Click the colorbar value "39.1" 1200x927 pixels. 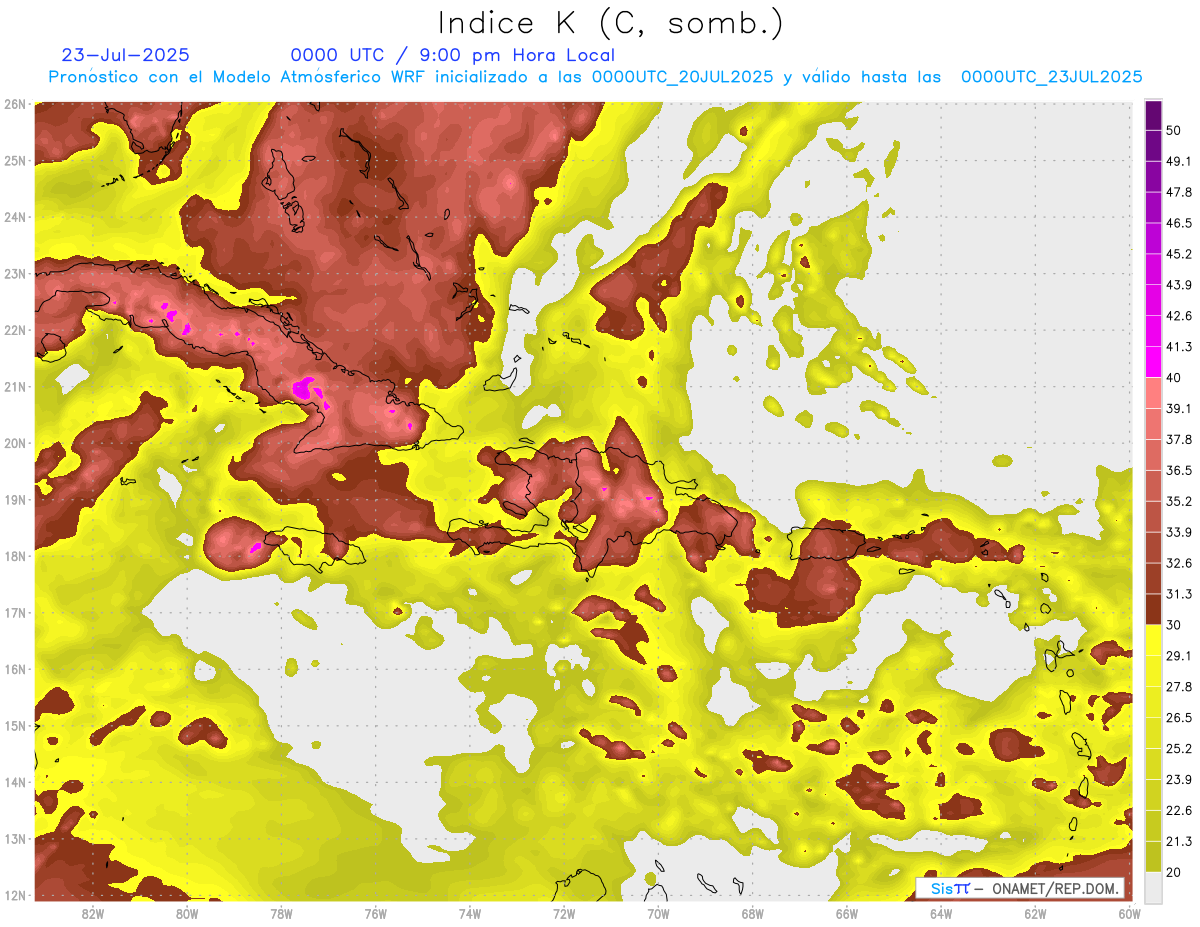[1179, 408]
